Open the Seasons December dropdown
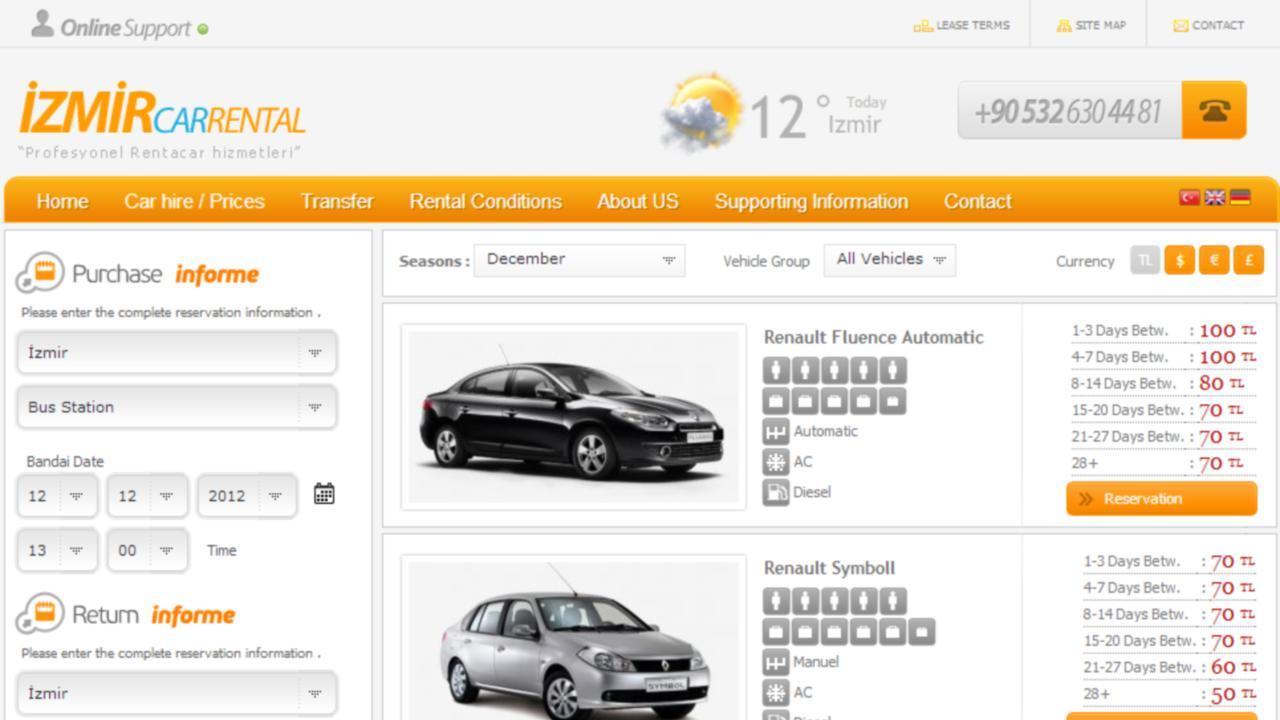This screenshot has height=720, width=1280. 580,260
